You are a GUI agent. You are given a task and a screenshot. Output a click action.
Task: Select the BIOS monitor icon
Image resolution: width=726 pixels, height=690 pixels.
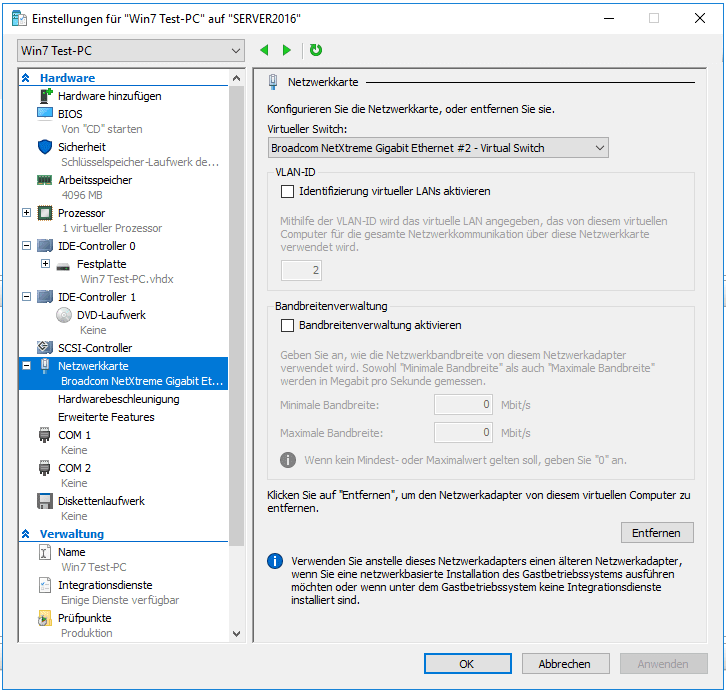[x=45, y=114]
